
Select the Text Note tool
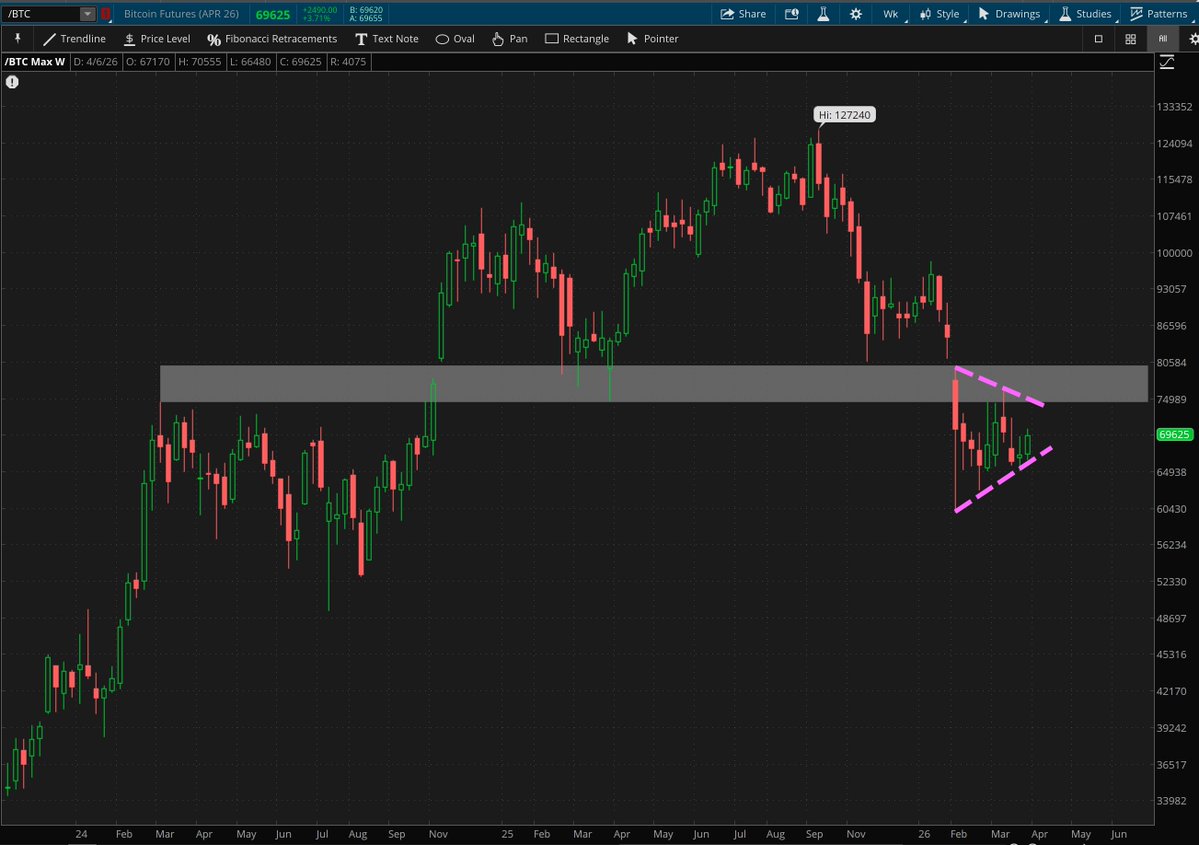click(387, 39)
